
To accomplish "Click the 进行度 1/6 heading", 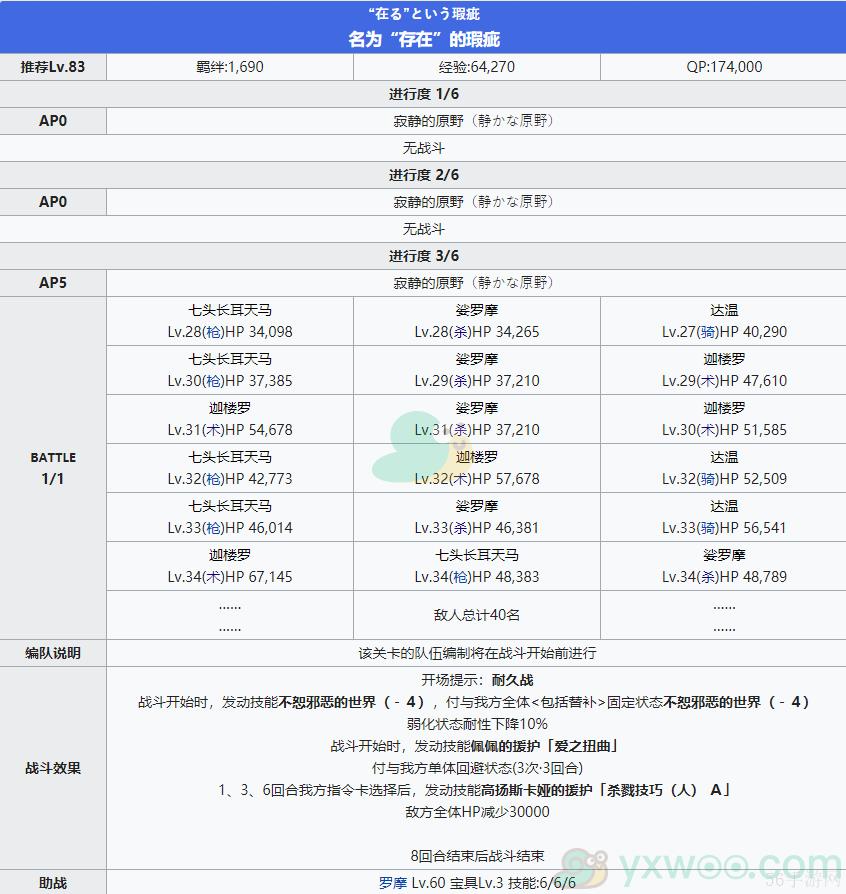I will pyautogui.click(x=424, y=94).
